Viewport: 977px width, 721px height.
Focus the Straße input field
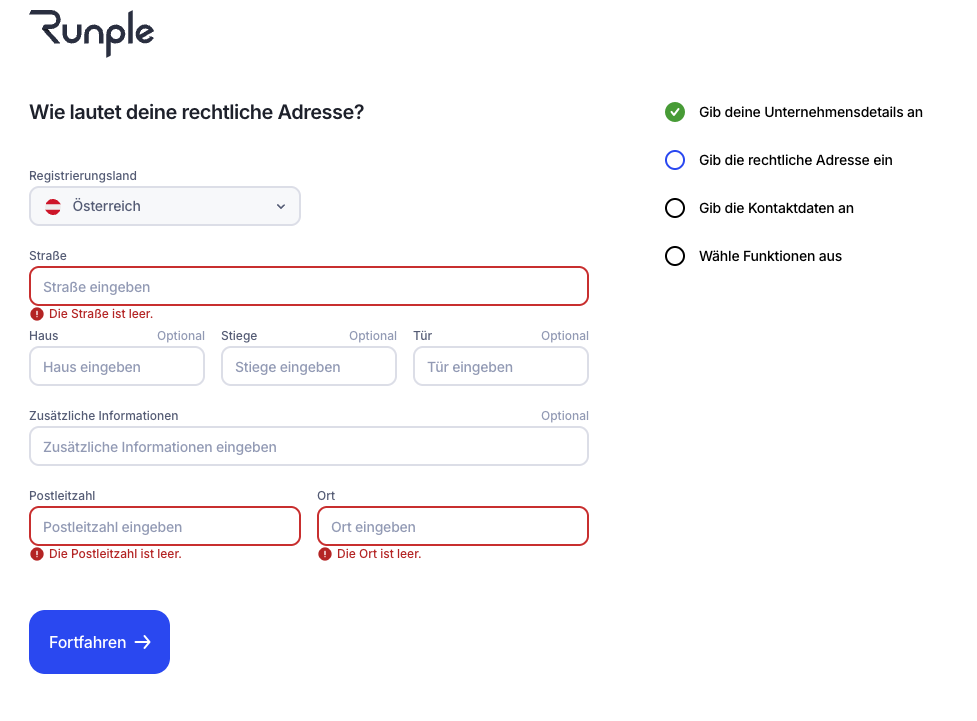pos(309,287)
